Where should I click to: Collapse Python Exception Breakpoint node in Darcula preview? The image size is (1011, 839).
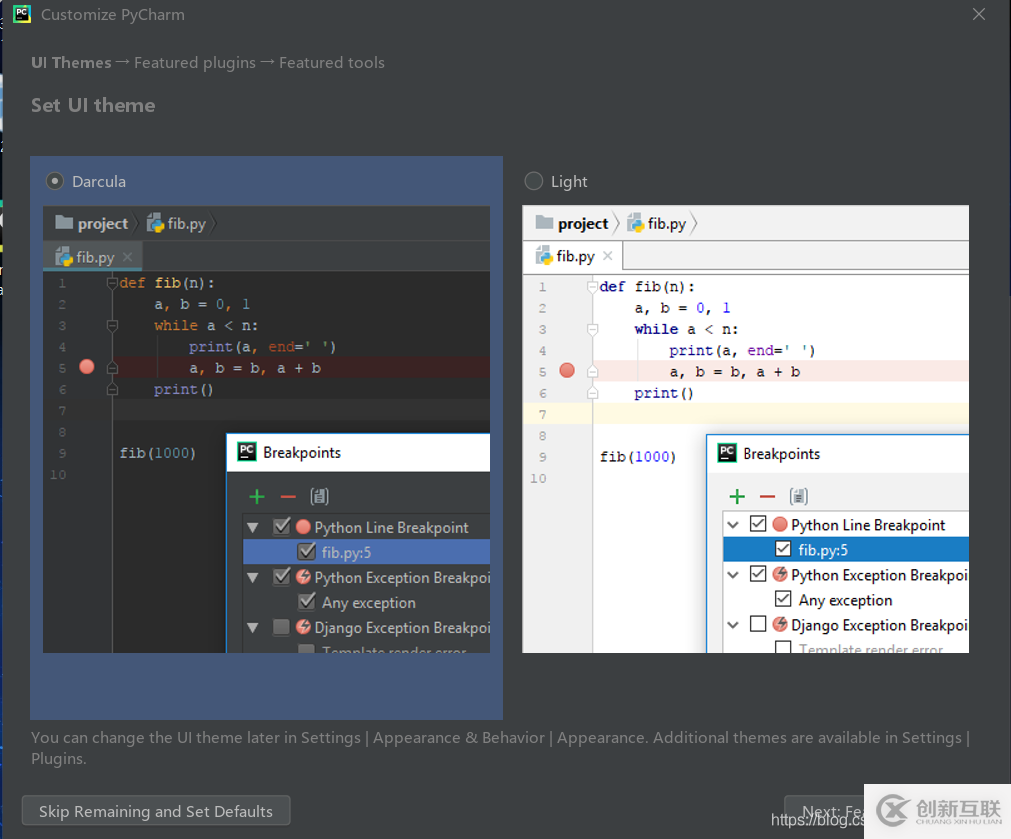(253, 577)
